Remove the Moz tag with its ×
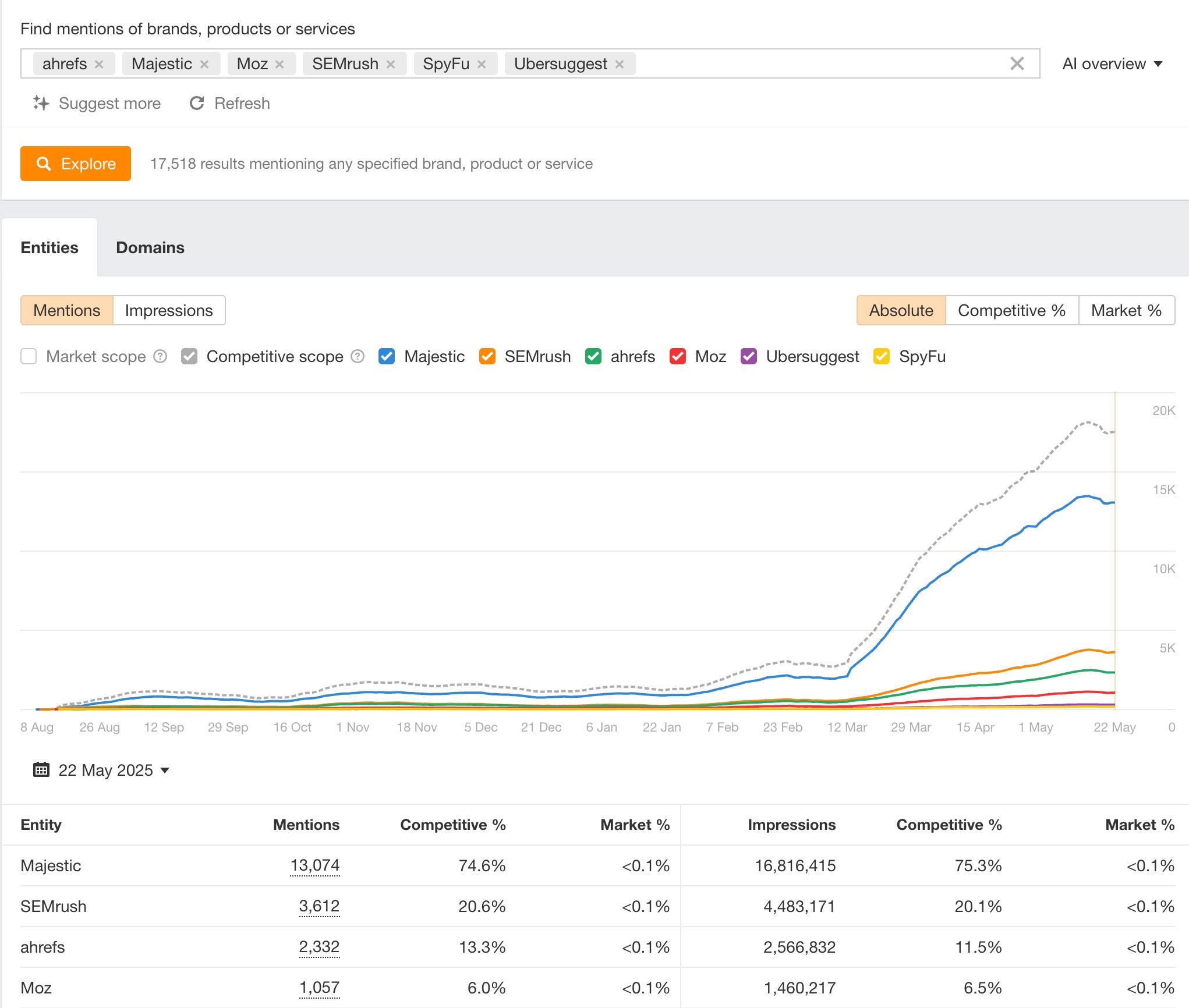This screenshot has height=1008, width=1189. click(x=278, y=64)
